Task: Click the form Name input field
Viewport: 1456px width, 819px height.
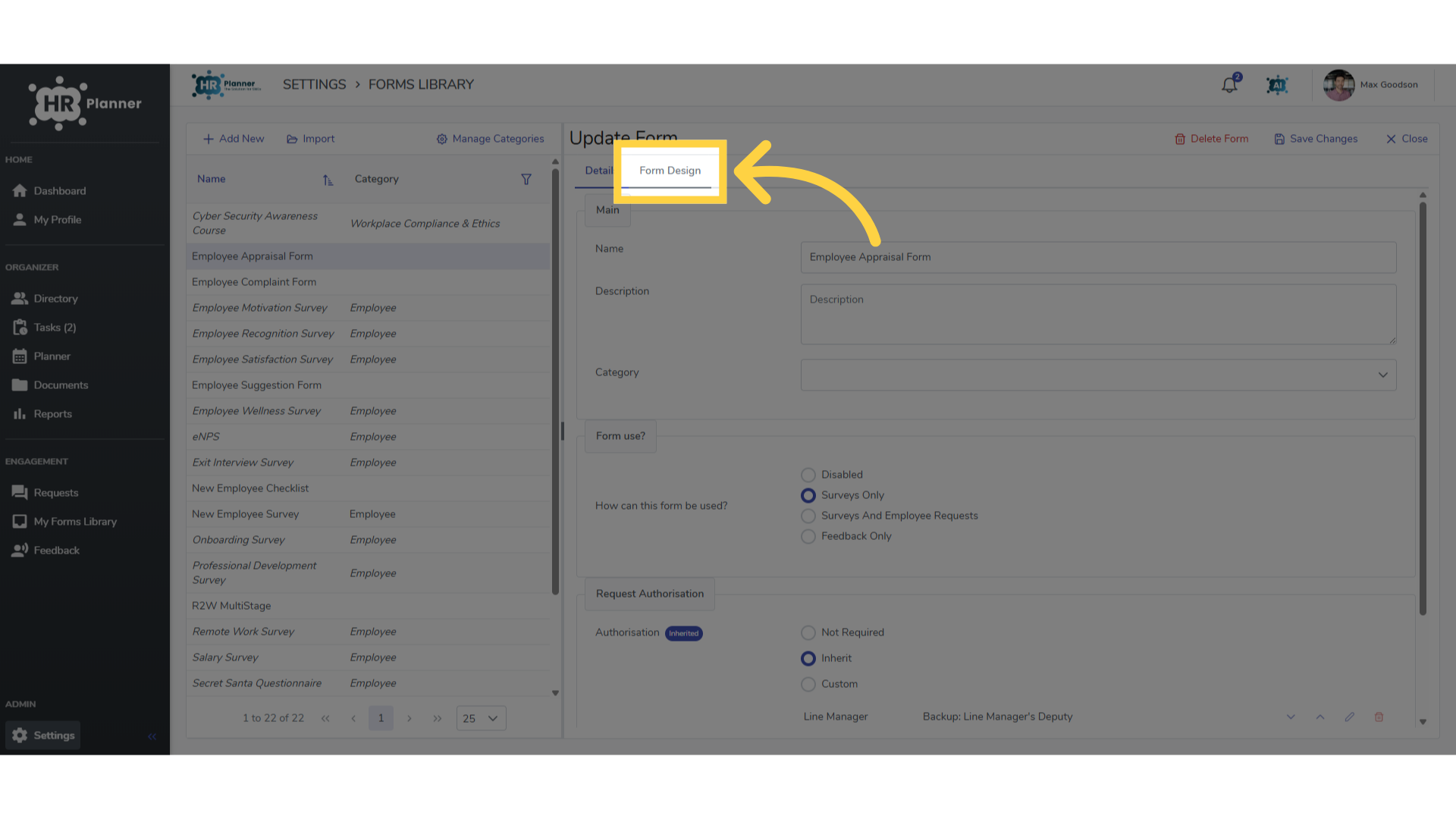Action: [x=1098, y=257]
